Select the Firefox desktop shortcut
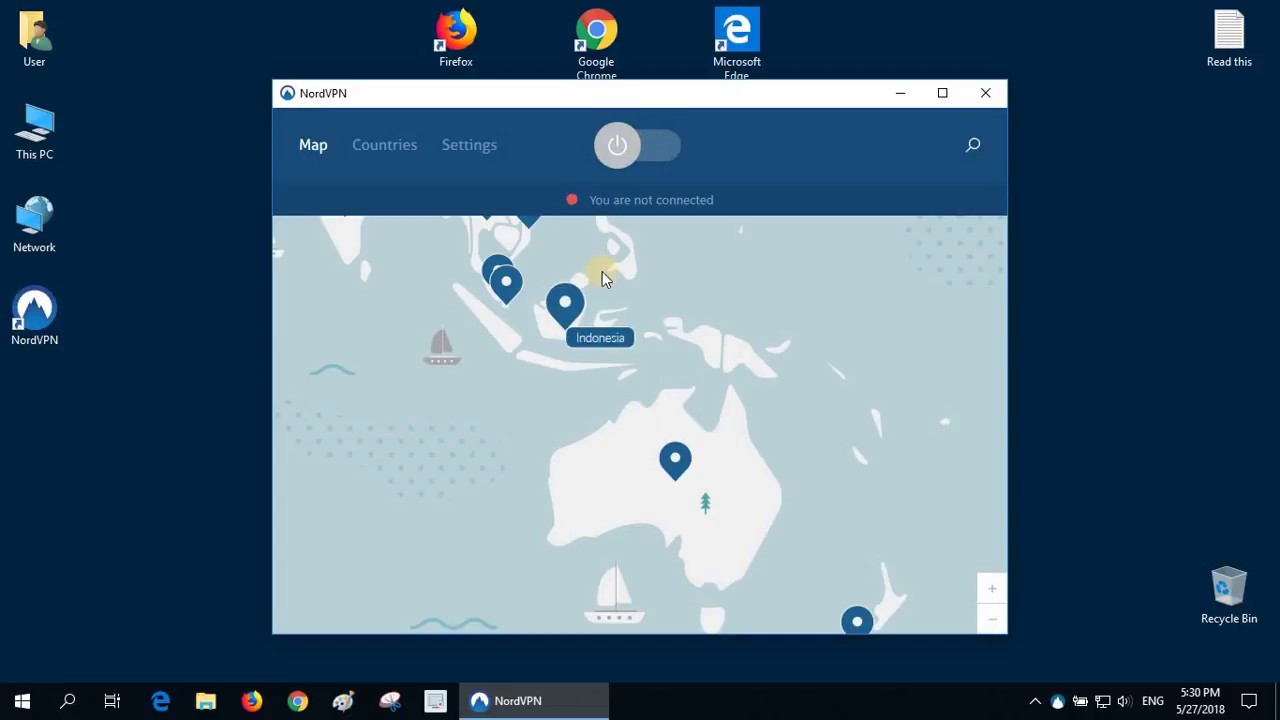 [x=456, y=40]
